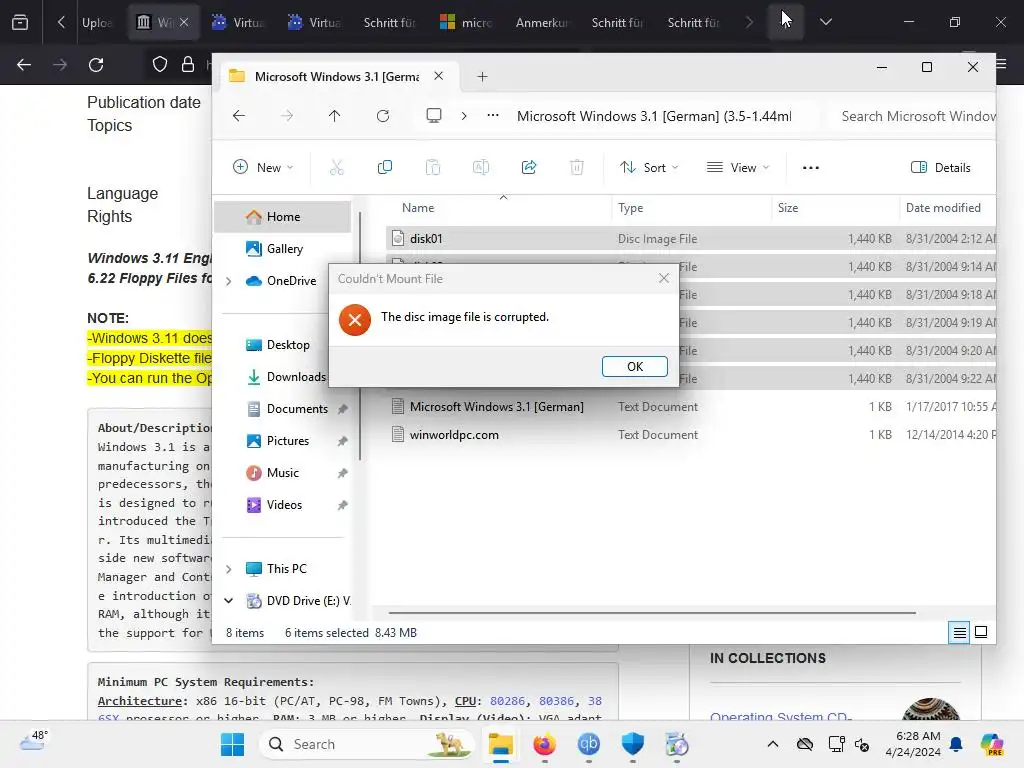
Task: Sort by the Date modified column header
Action: [943, 208]
